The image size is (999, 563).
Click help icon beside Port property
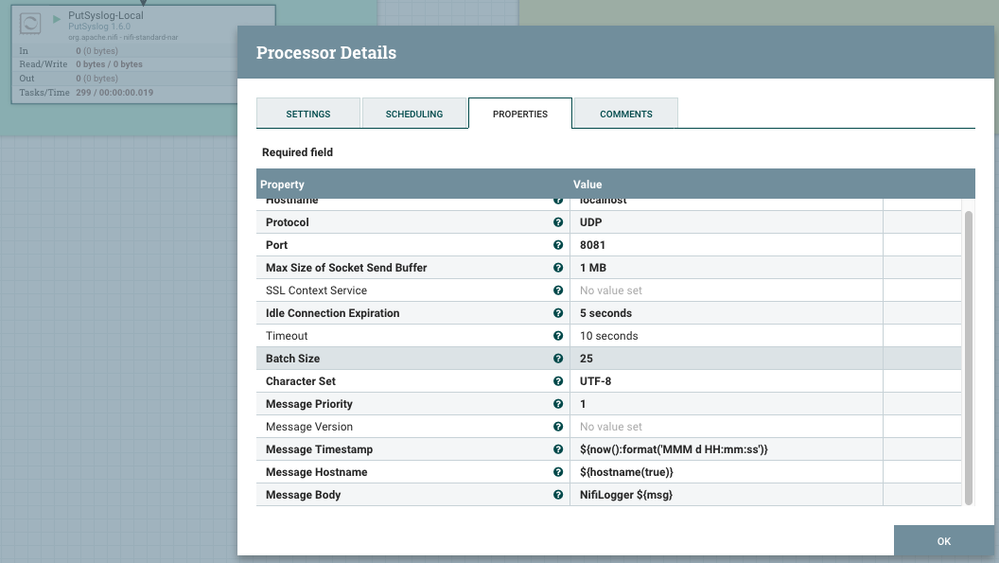coord(558,245)
